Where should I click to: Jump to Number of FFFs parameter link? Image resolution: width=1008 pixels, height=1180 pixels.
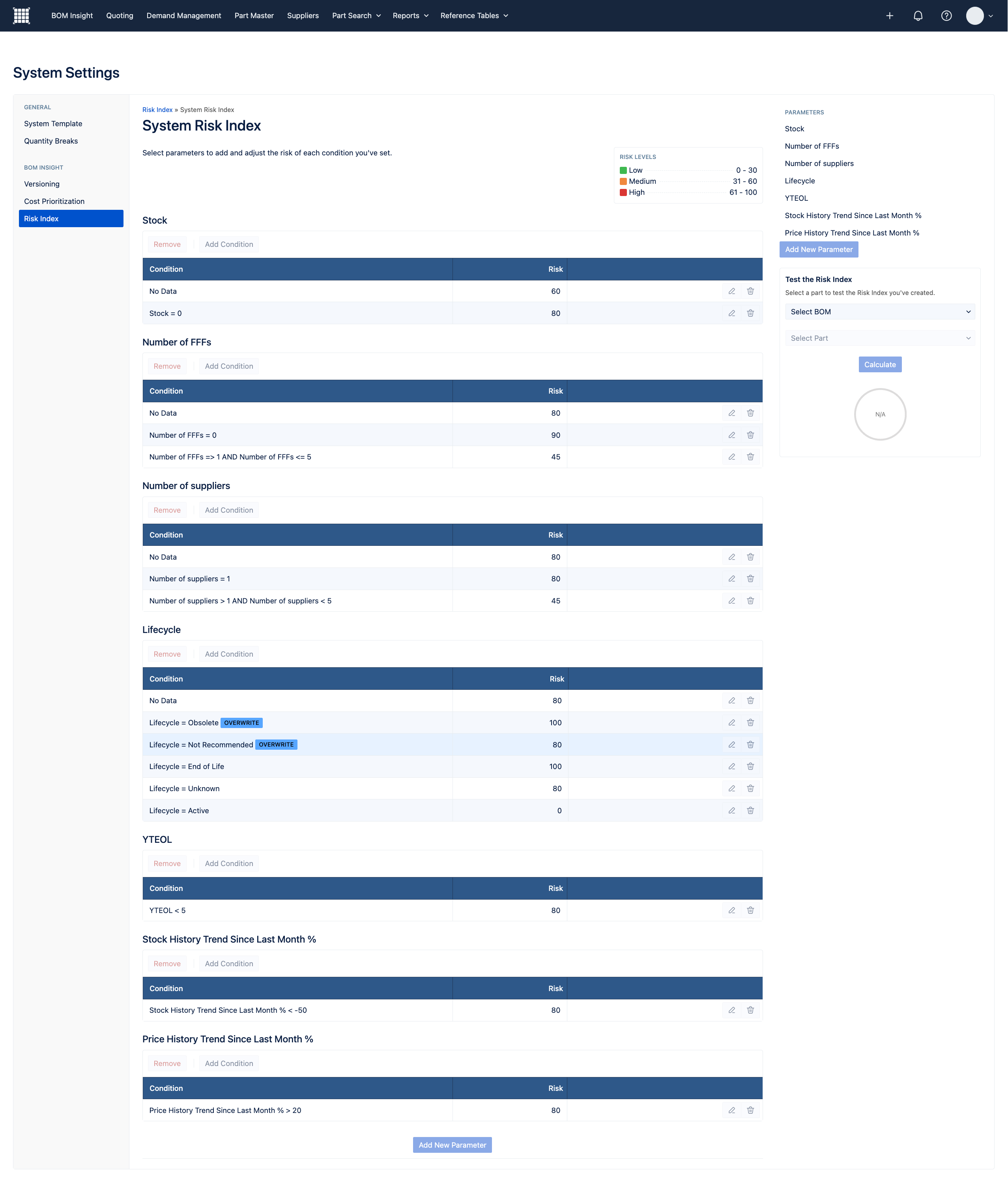point(812,146)
